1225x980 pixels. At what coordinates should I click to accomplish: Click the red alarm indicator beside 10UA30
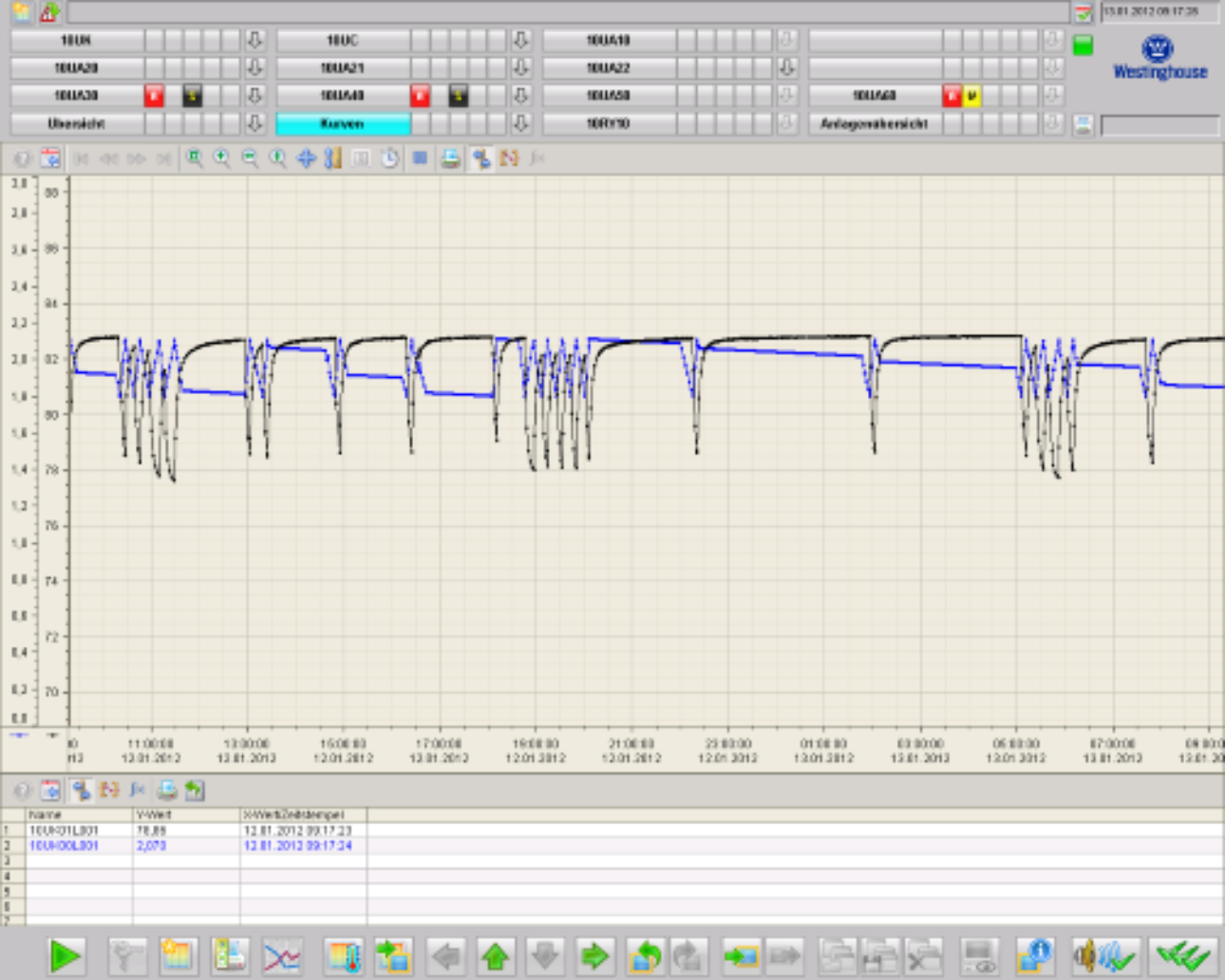155,96
